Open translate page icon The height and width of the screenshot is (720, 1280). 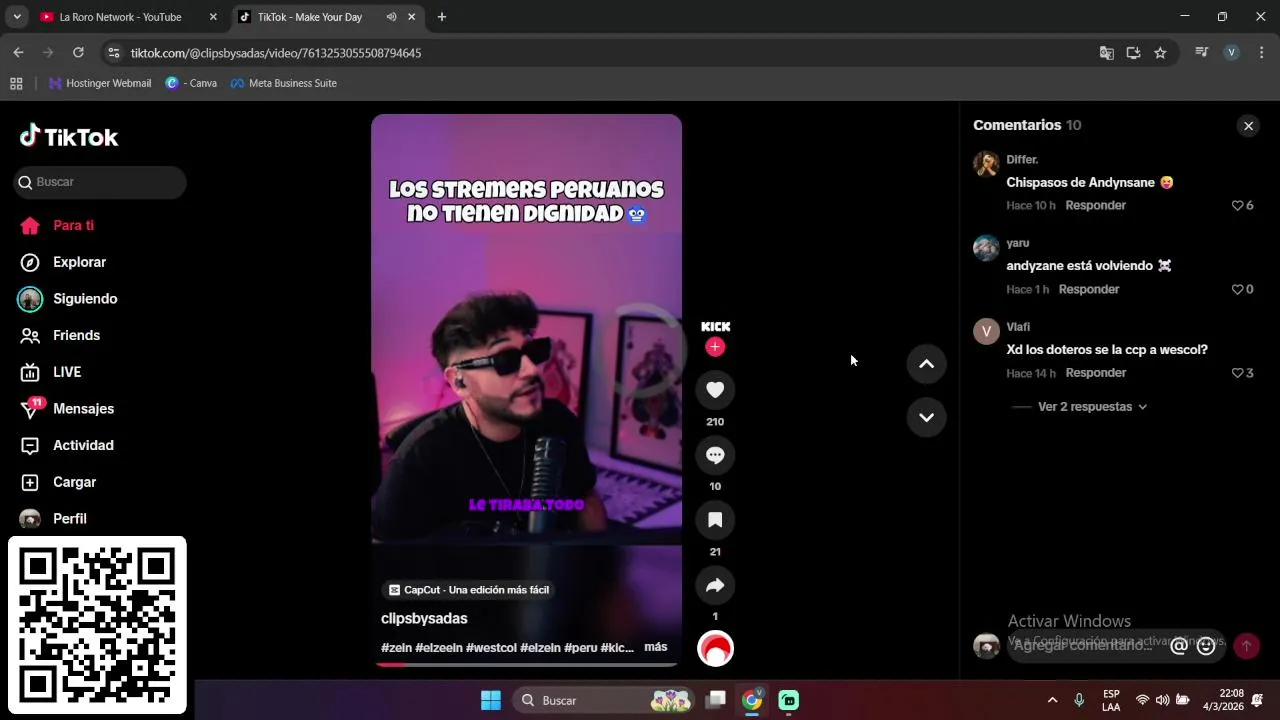coord(1106,53)
